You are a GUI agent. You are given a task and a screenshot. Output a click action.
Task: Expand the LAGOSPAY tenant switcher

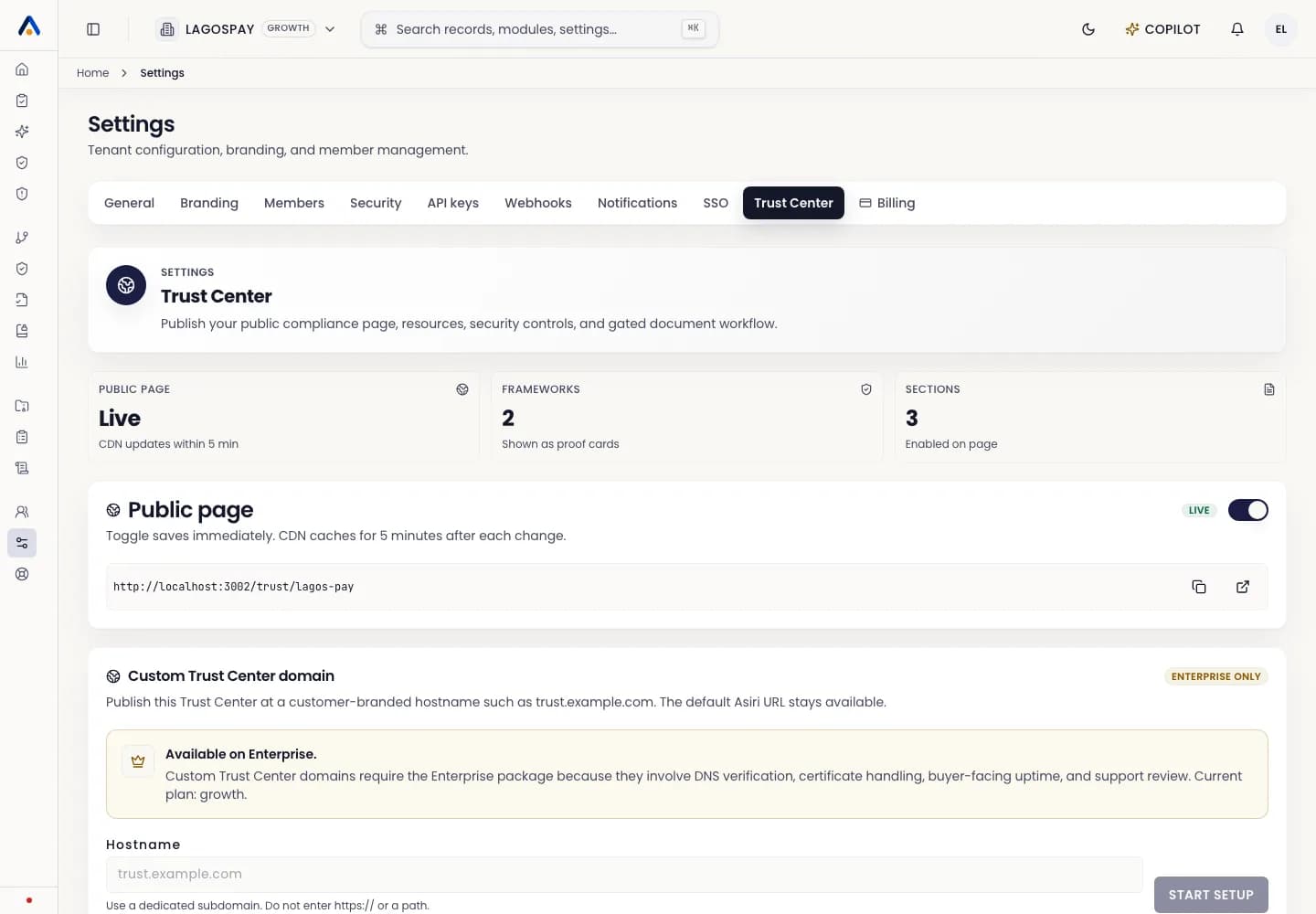[247, 29]
